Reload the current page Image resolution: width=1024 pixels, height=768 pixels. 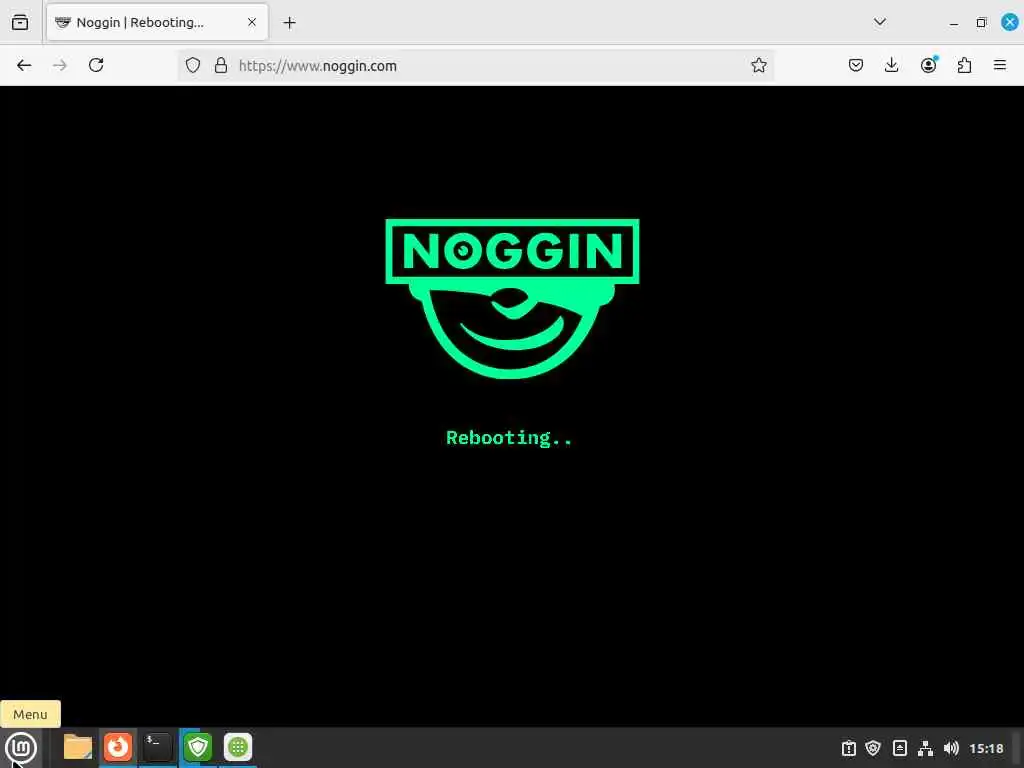[x=96, y=65]
